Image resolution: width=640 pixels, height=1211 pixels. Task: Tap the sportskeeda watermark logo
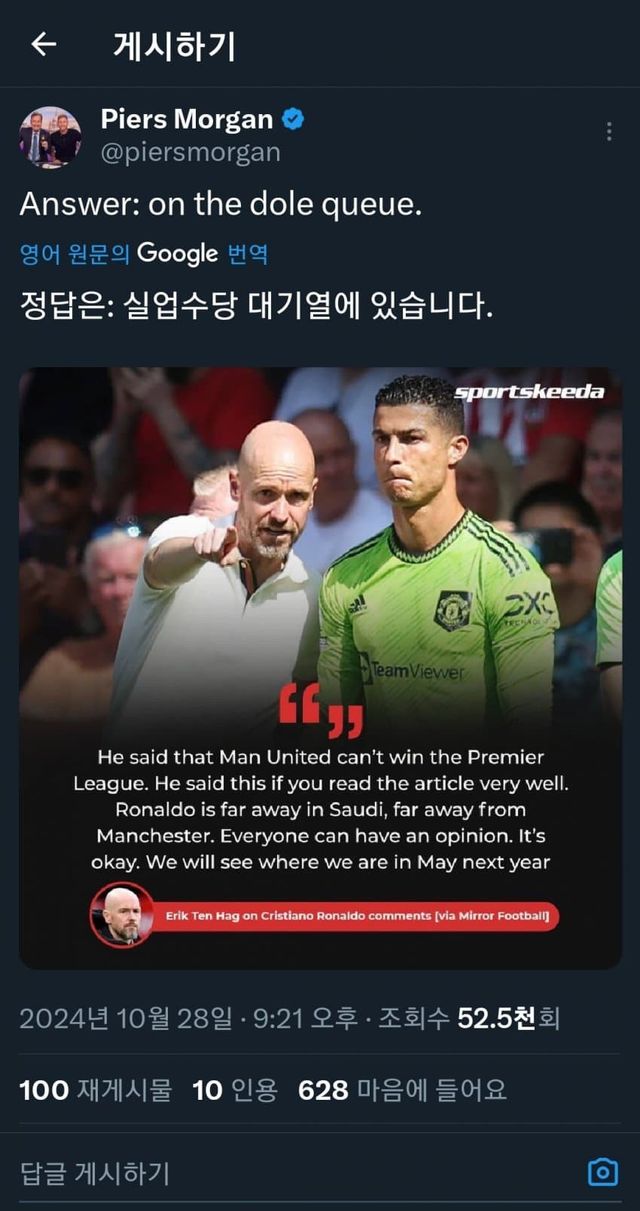click(x=530, y=392)
